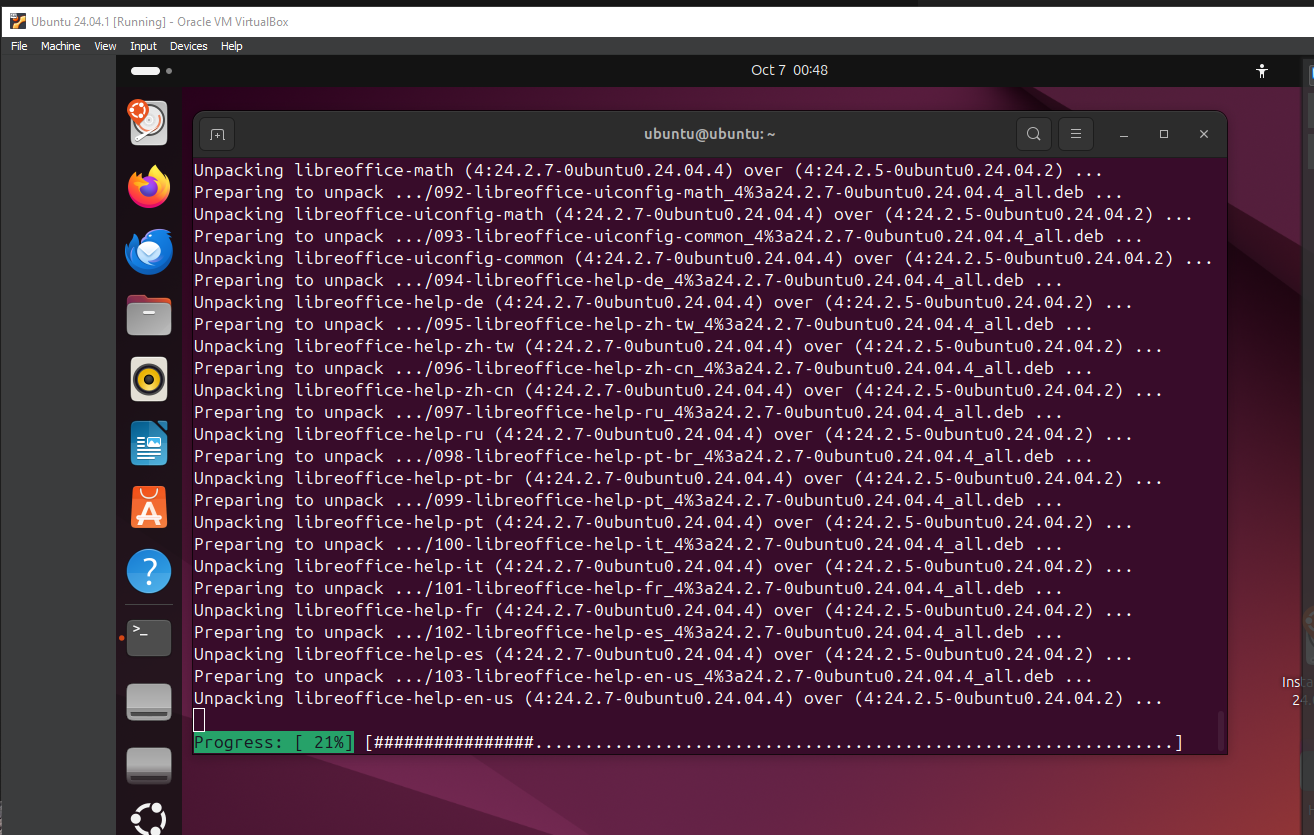Click the line with 097-libreoffice-help-ru

(x=628, y=412)
